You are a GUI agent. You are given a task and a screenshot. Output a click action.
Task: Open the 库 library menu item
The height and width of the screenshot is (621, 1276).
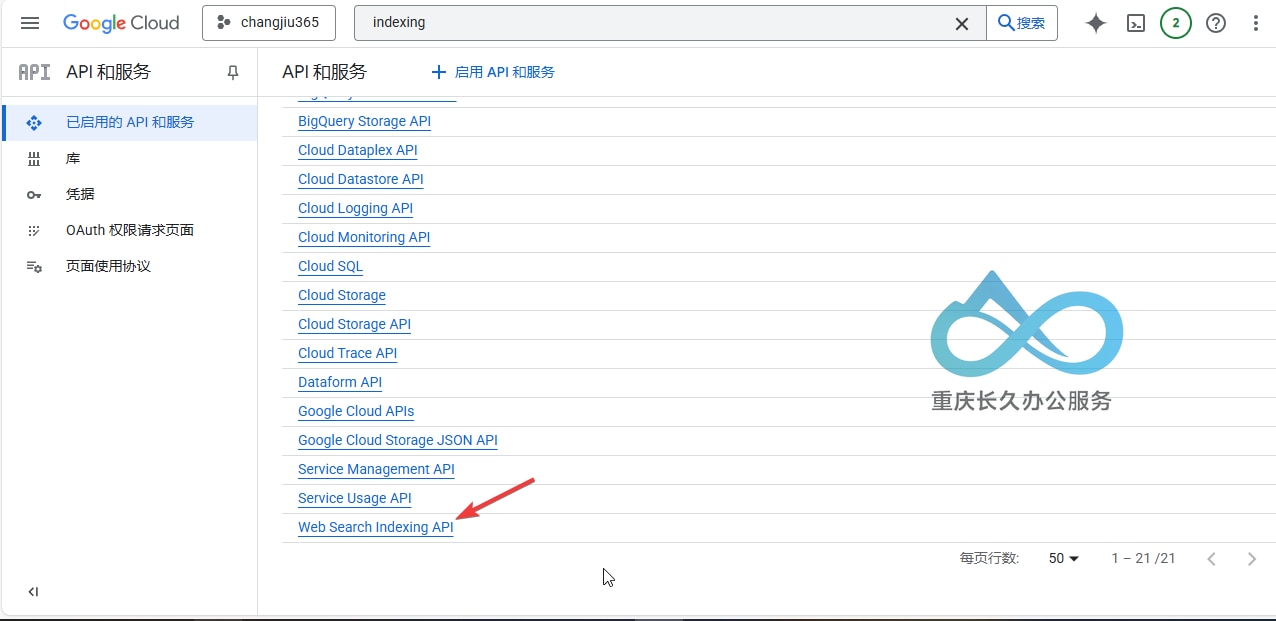pos(129,158)
